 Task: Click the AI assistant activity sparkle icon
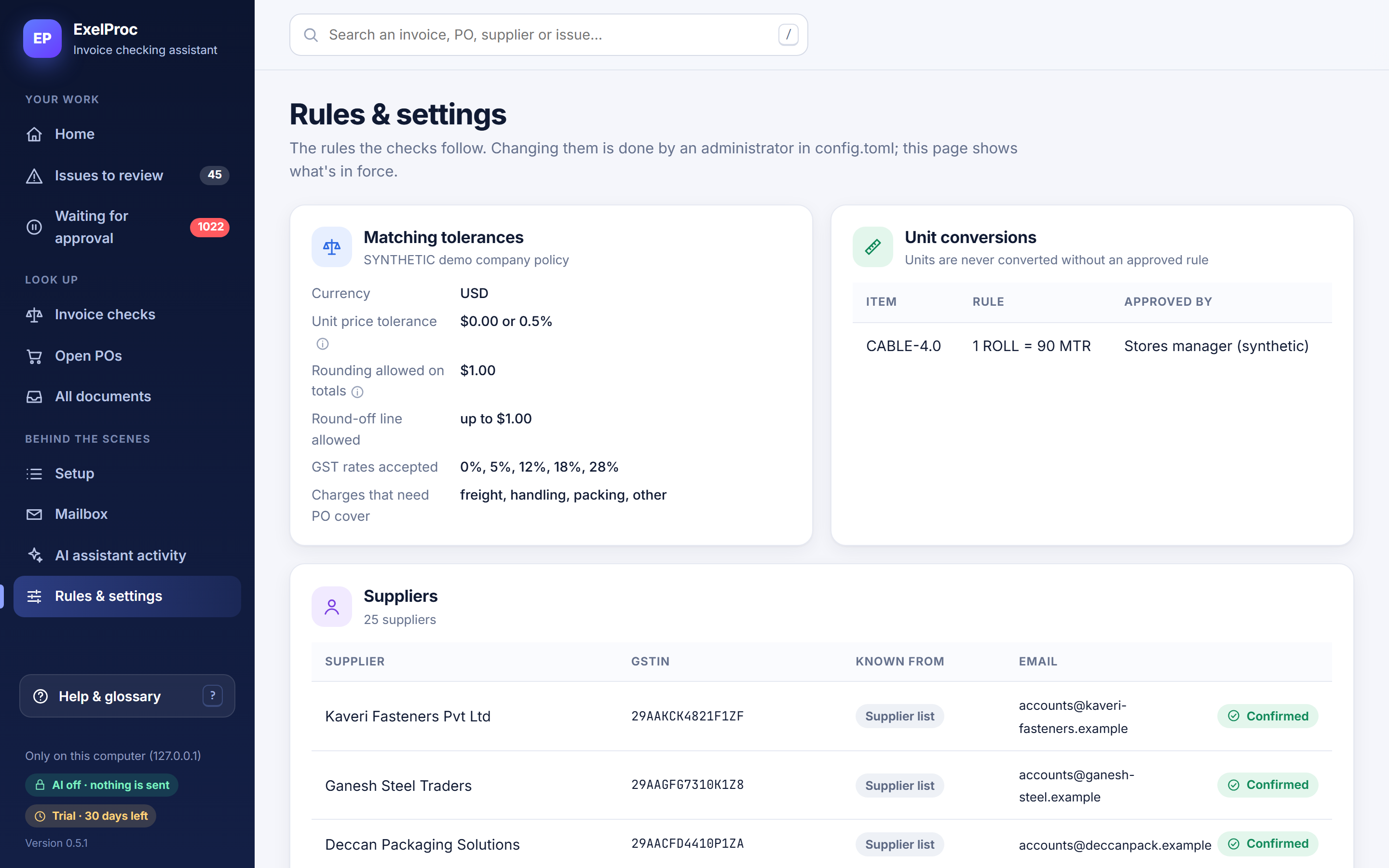click(x=34, y=555)
